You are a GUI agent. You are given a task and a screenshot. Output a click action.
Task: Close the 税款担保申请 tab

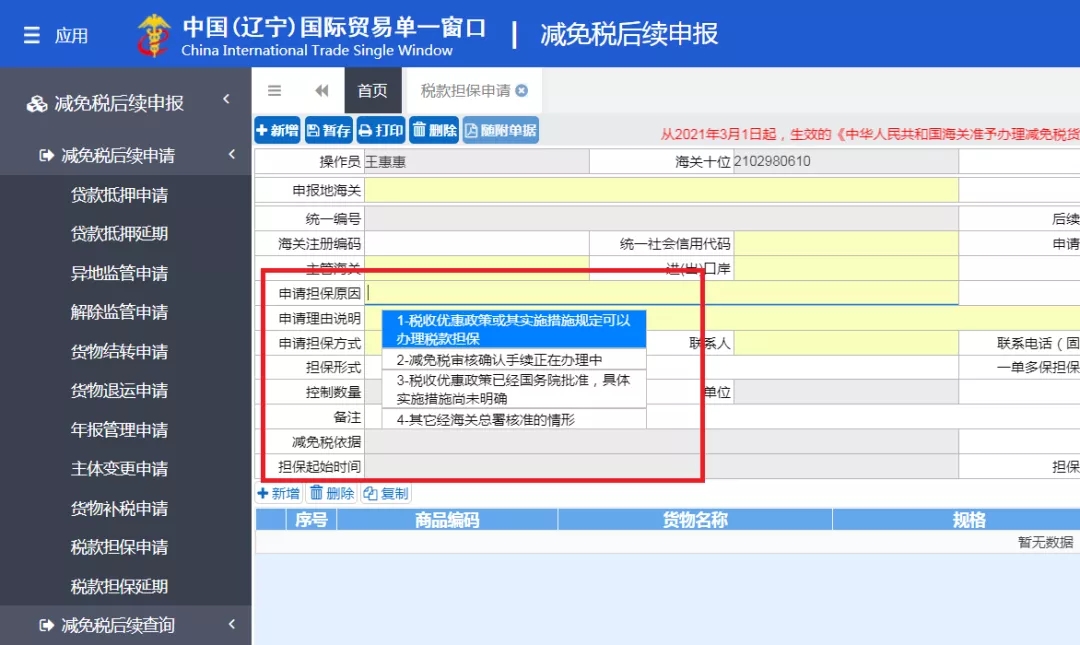tap(522, 91)
